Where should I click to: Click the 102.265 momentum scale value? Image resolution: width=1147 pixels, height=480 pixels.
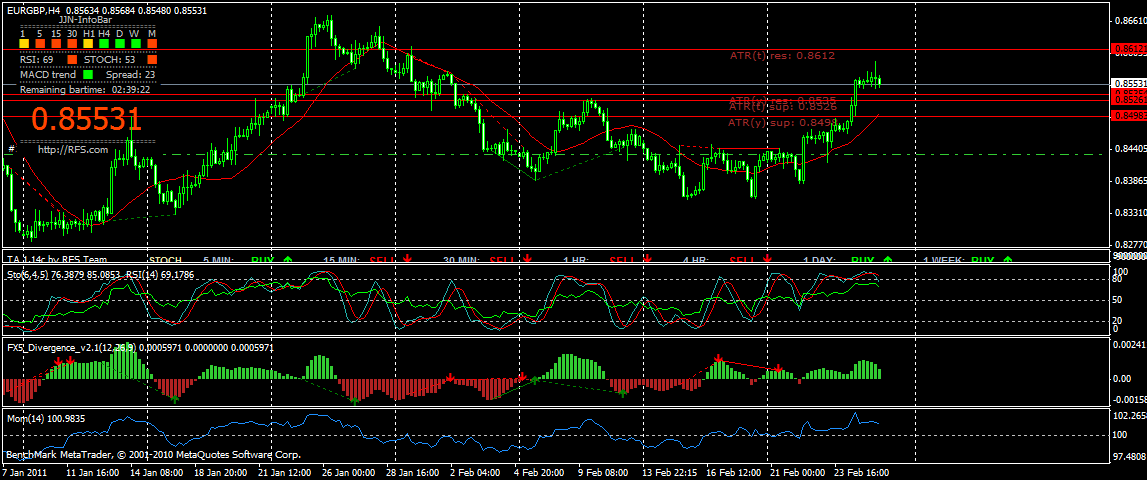coord(1129,416)
